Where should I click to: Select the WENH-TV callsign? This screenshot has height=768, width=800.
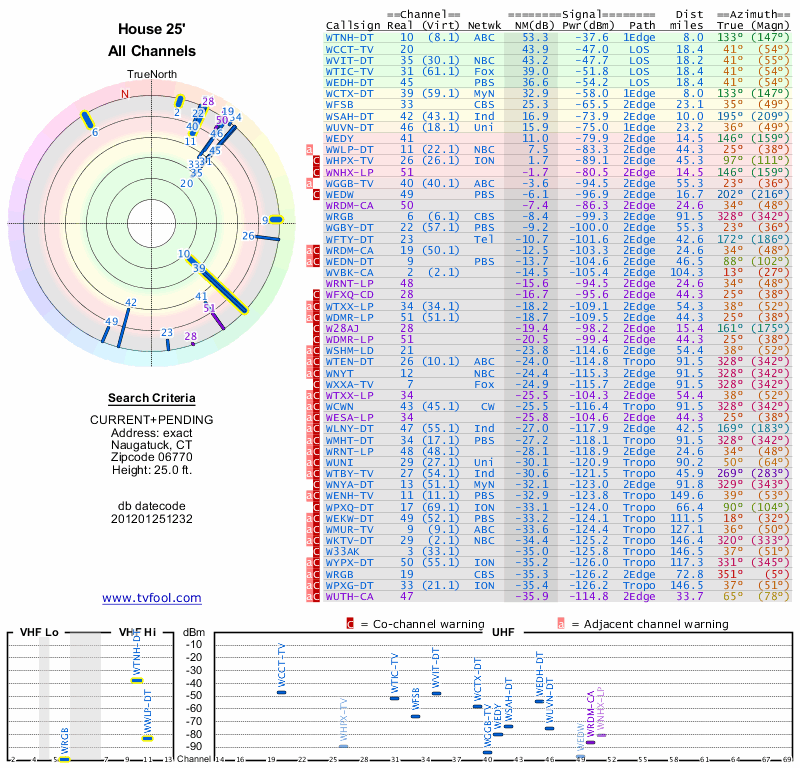[349, 496]
